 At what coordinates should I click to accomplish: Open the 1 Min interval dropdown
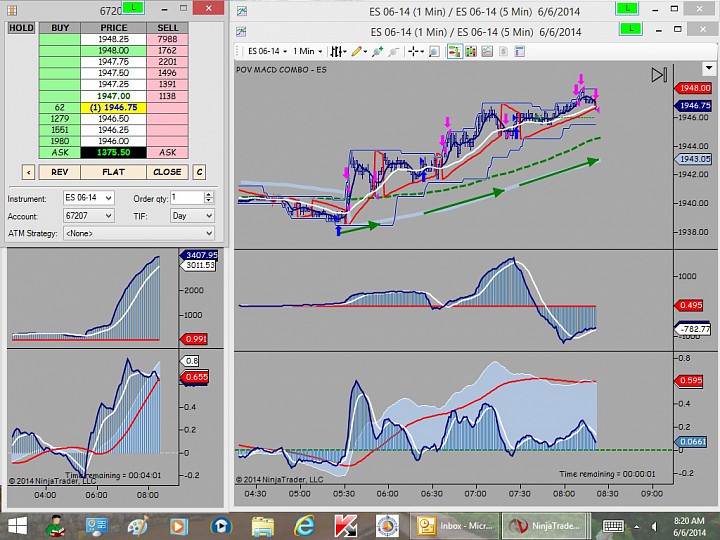[x=307, y=51]
